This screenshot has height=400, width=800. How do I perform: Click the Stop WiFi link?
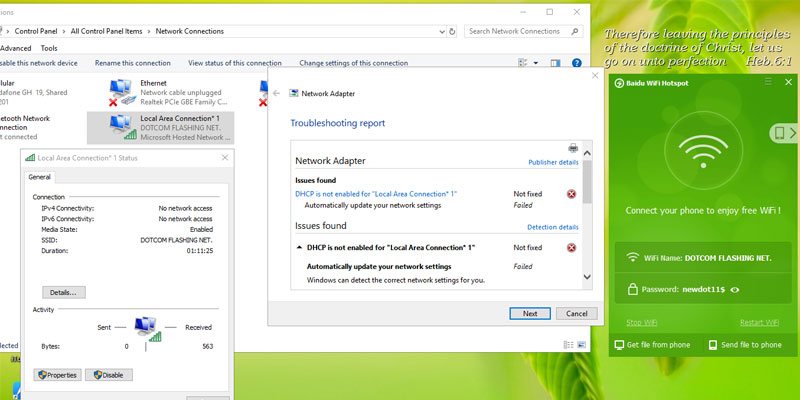coord(641,322)
